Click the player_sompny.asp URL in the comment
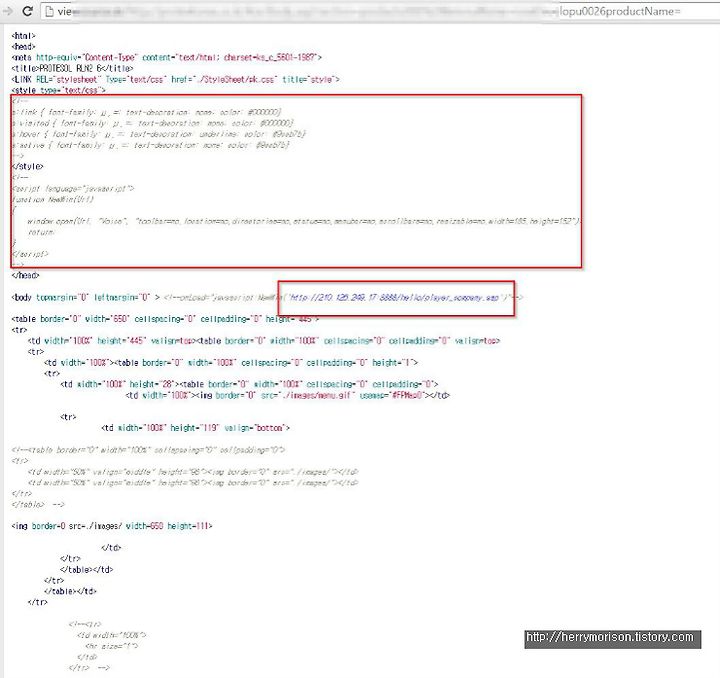 394,297
